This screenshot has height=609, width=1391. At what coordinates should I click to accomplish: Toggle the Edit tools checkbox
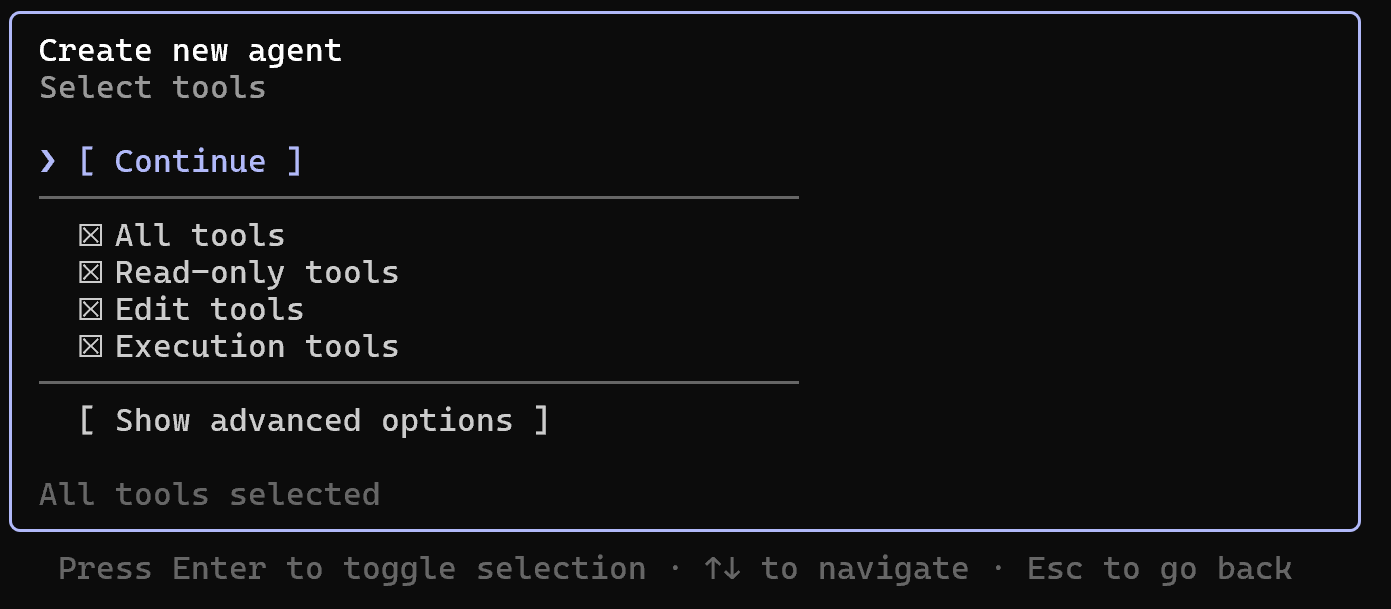(x=91, y=310)
